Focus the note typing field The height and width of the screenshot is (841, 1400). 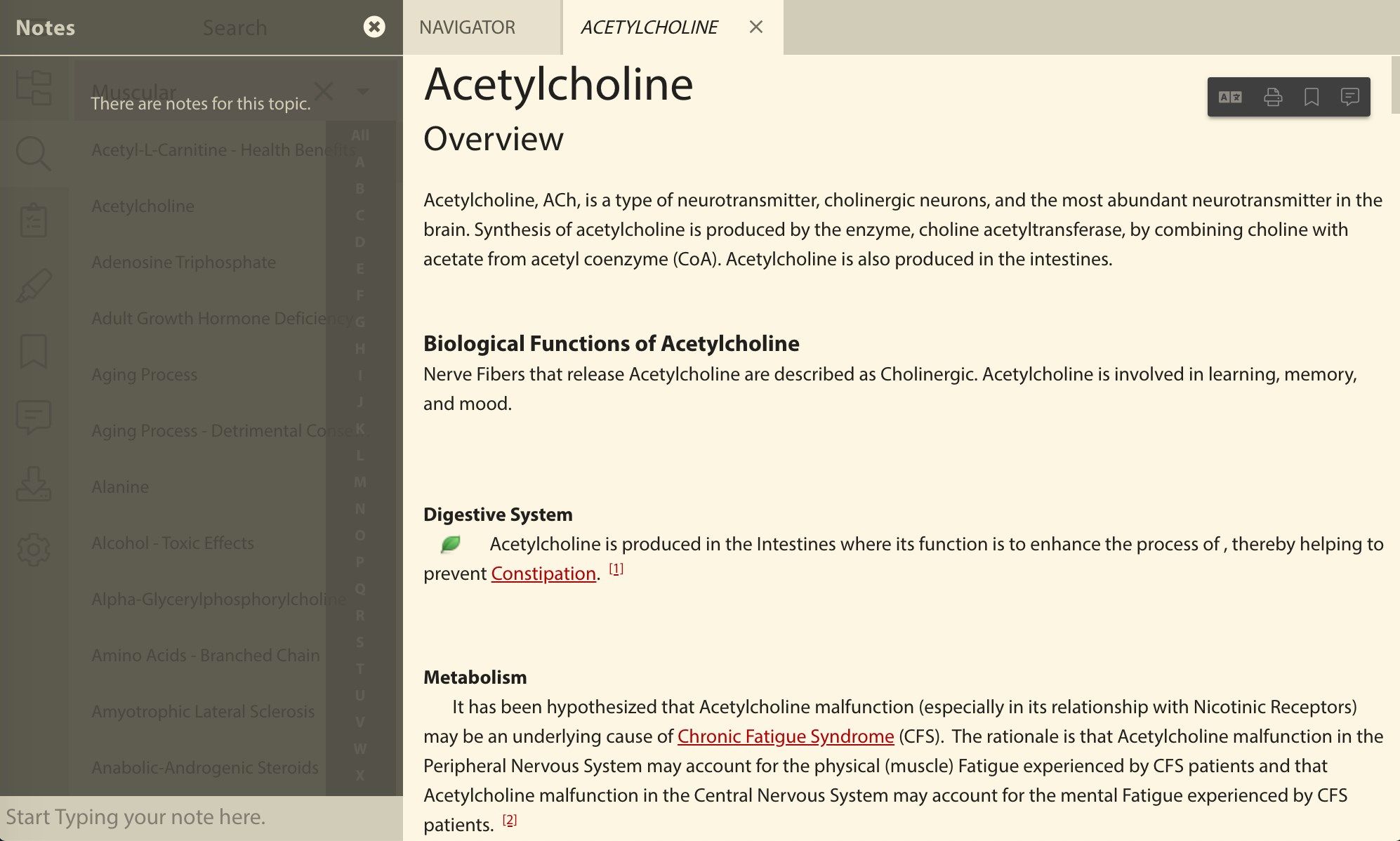202,817
